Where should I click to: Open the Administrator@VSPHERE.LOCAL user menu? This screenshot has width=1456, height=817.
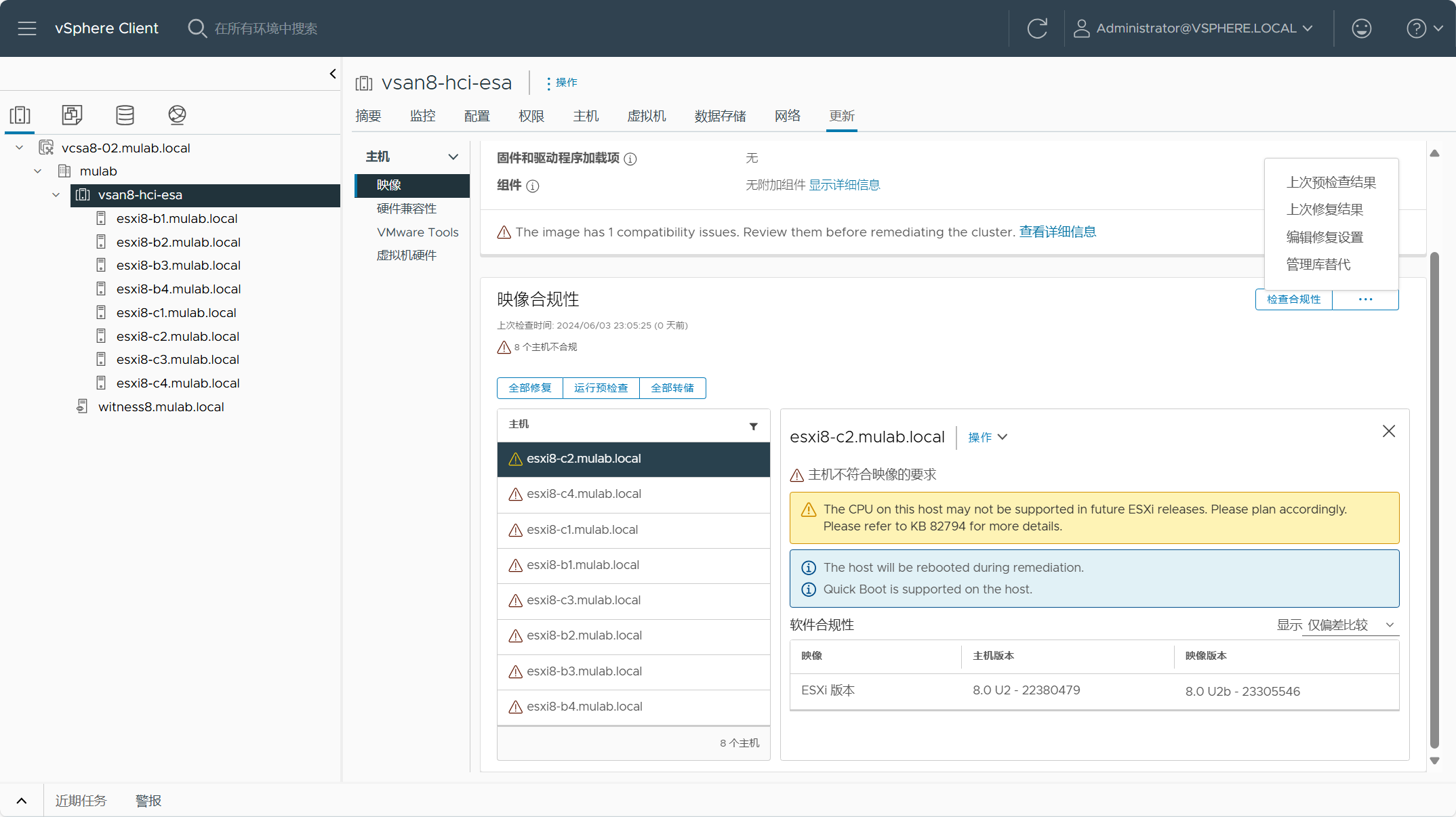(1194, 28)
